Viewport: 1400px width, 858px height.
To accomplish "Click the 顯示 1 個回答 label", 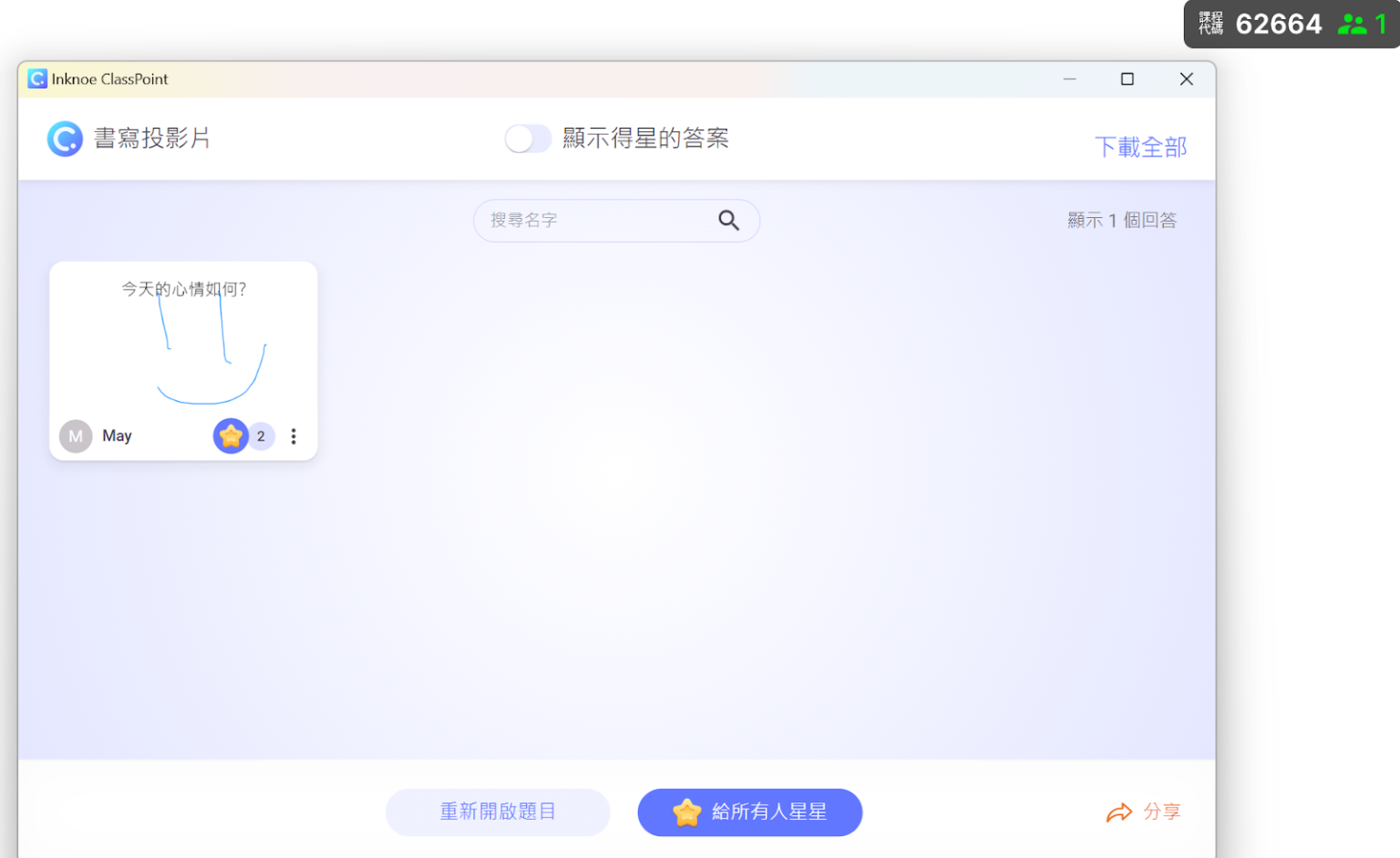I will [x=1121, y=220].
